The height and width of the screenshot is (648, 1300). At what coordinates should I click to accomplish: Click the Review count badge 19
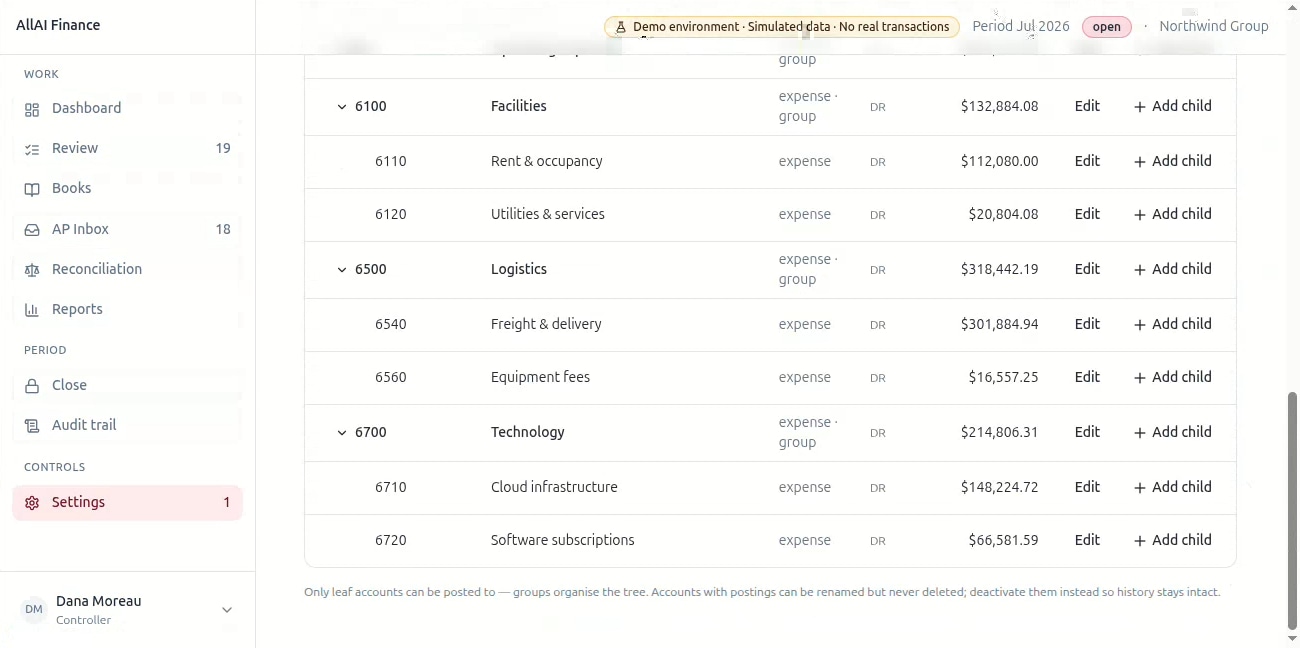(223, 148)
